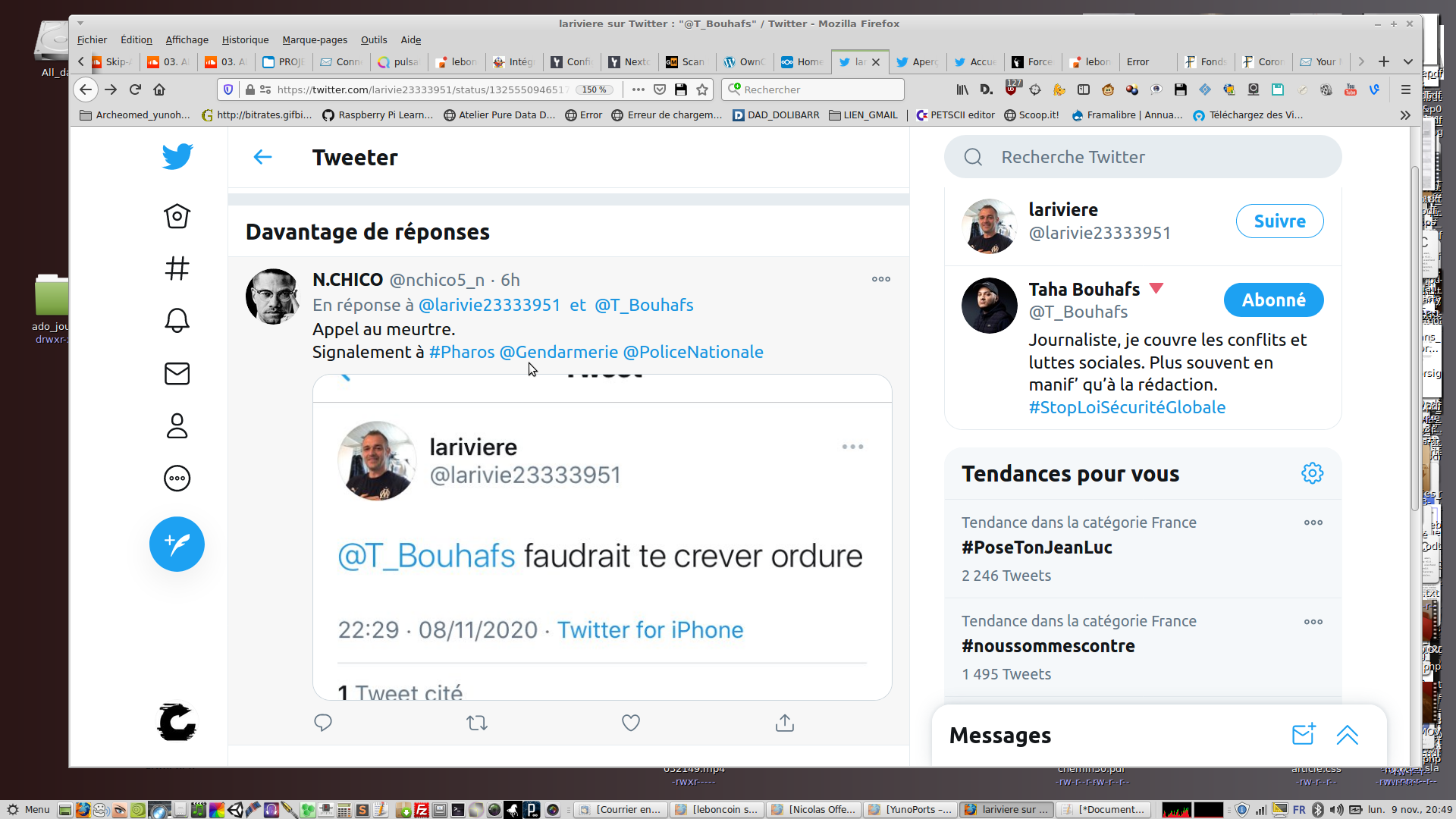Click the blue compose Tweet button
This screenshot has width=1456, height=819.
[177, 544]
